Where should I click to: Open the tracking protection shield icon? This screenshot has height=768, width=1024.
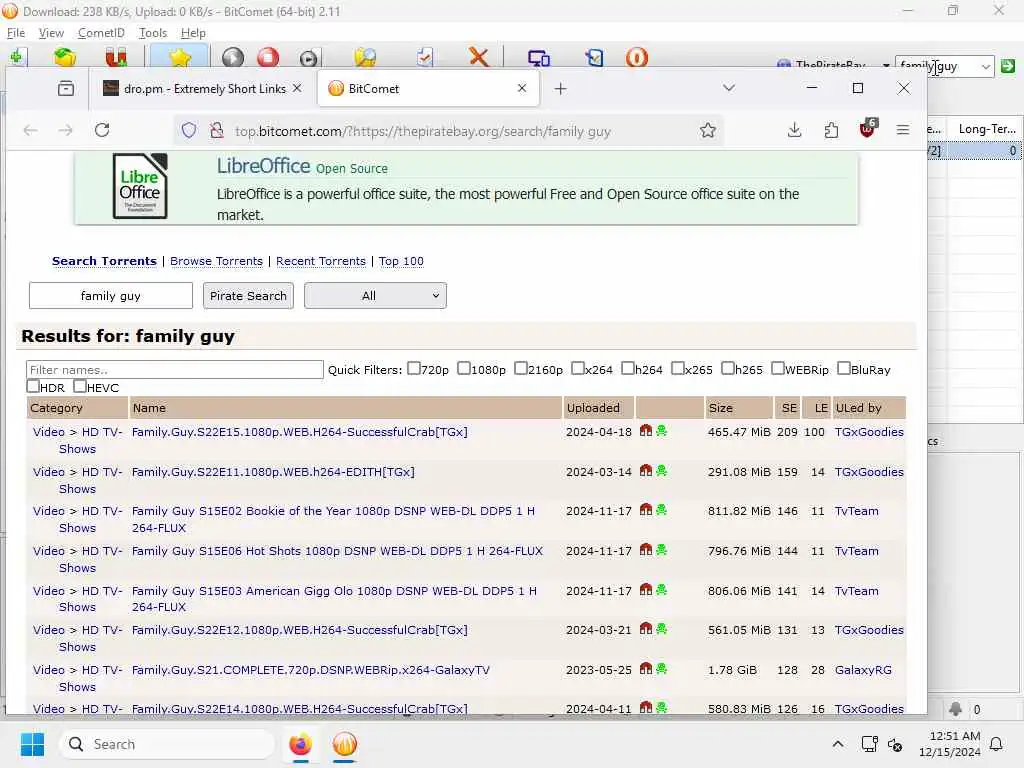189,131
